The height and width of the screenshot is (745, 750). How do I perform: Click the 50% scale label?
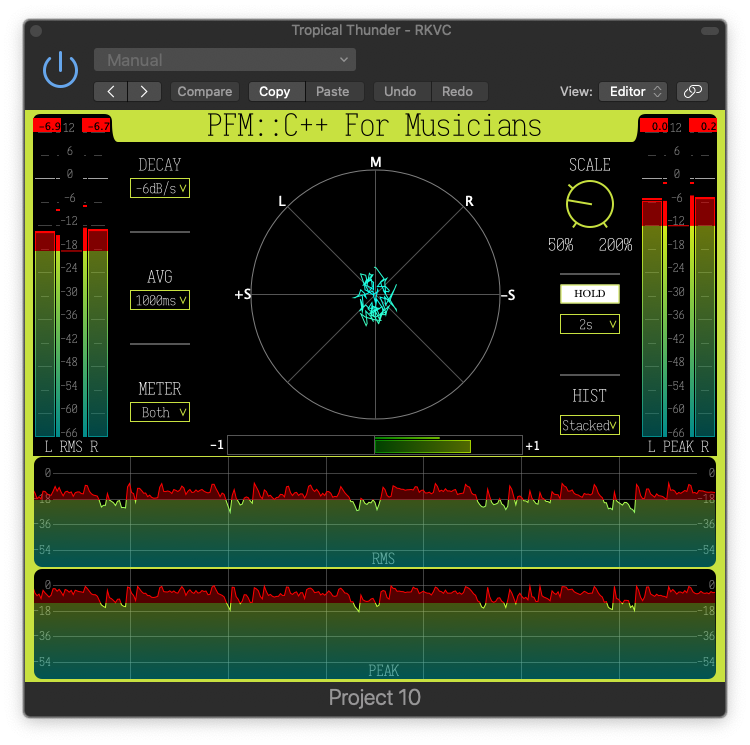[561, 245]
